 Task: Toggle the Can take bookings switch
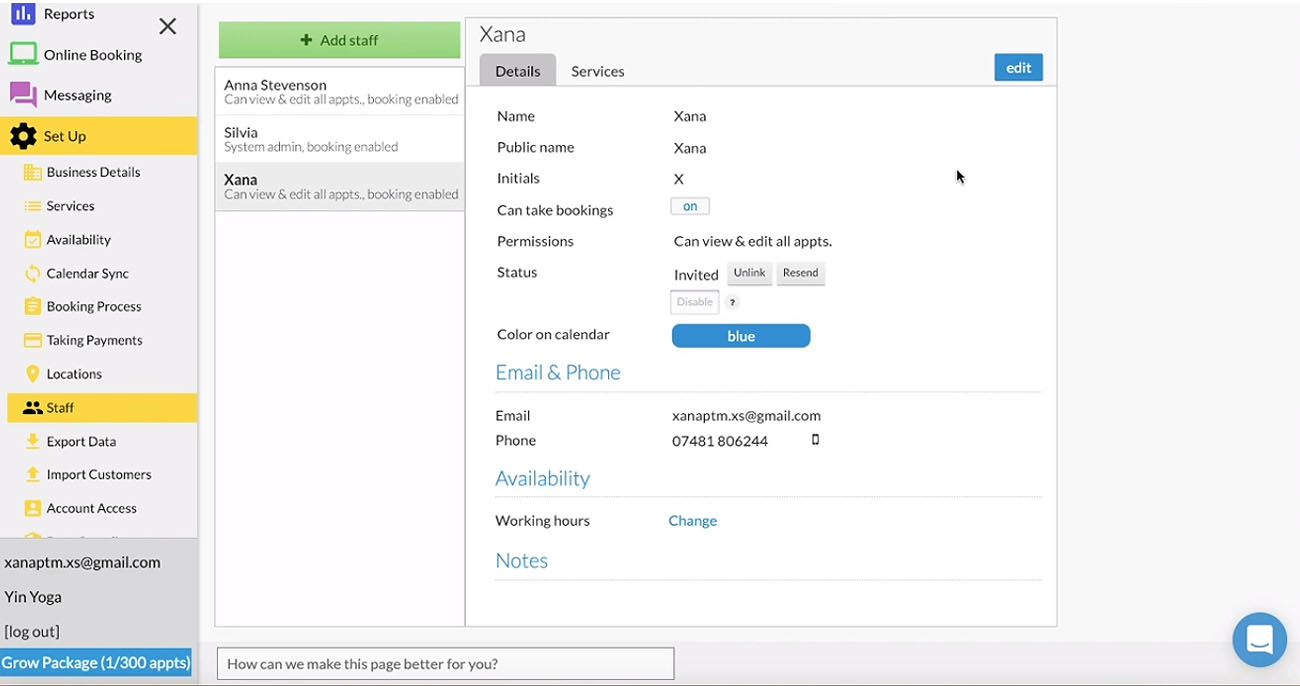click(x=690, y=206)
